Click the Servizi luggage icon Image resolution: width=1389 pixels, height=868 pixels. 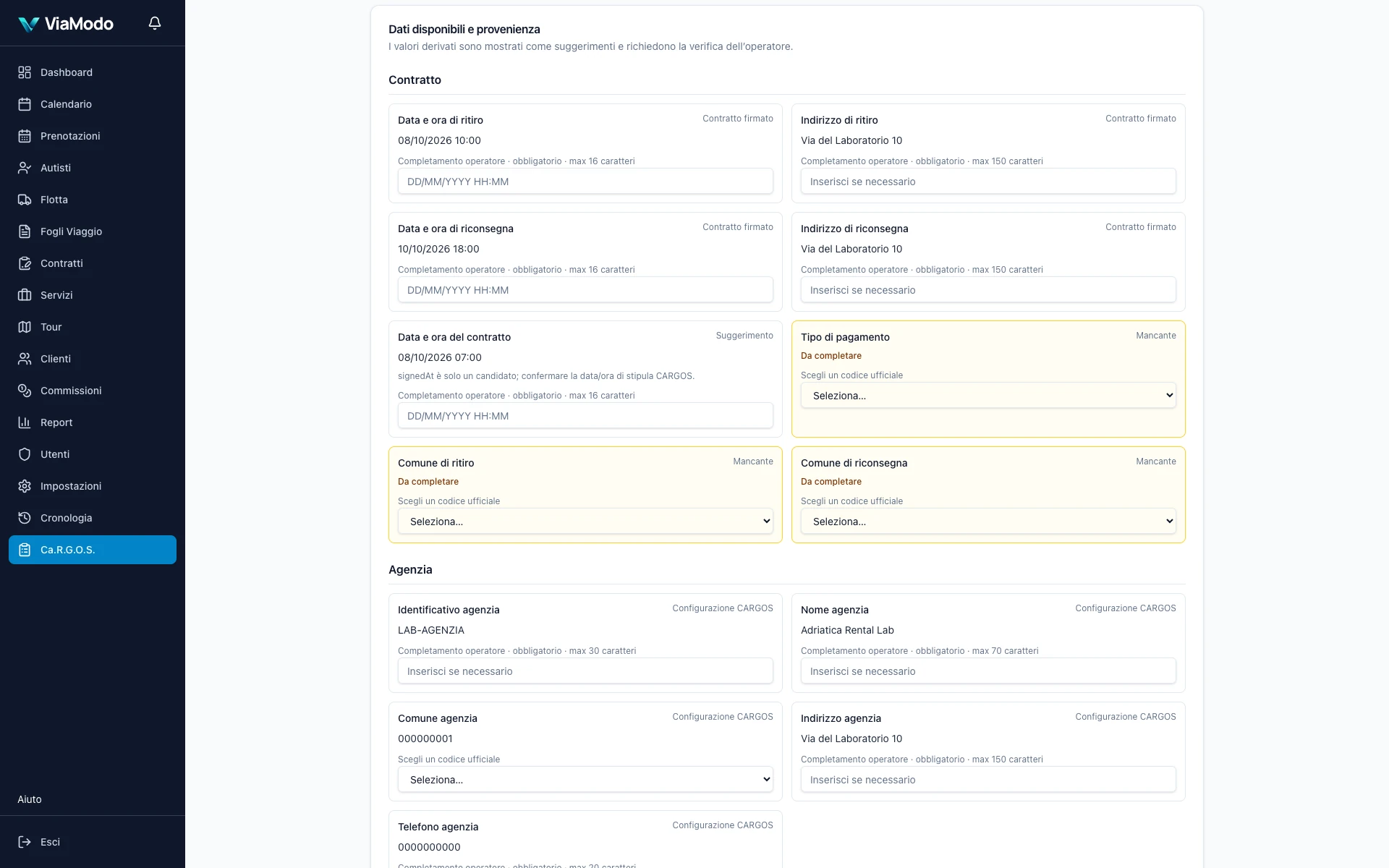click(x=25, y=295)
